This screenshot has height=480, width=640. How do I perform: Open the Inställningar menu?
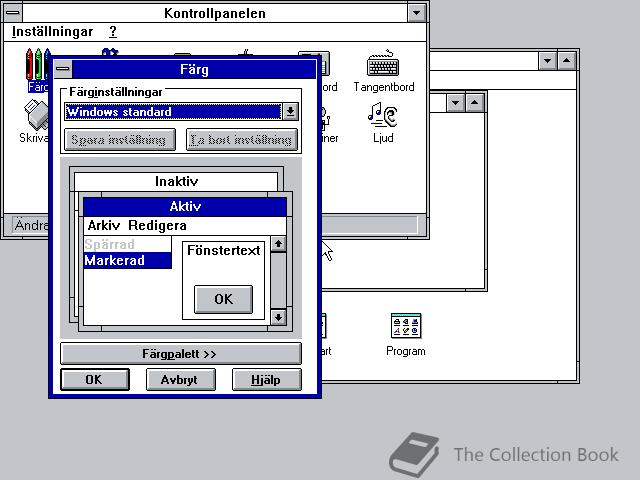53,31
